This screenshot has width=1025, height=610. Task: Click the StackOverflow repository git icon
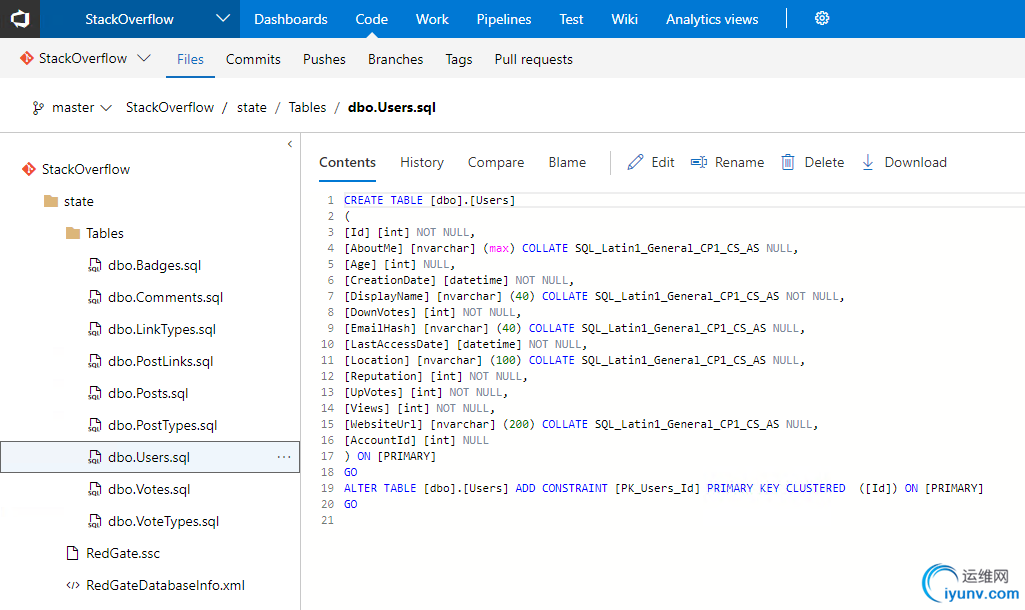pyautogui.click(x=26, y=58)
